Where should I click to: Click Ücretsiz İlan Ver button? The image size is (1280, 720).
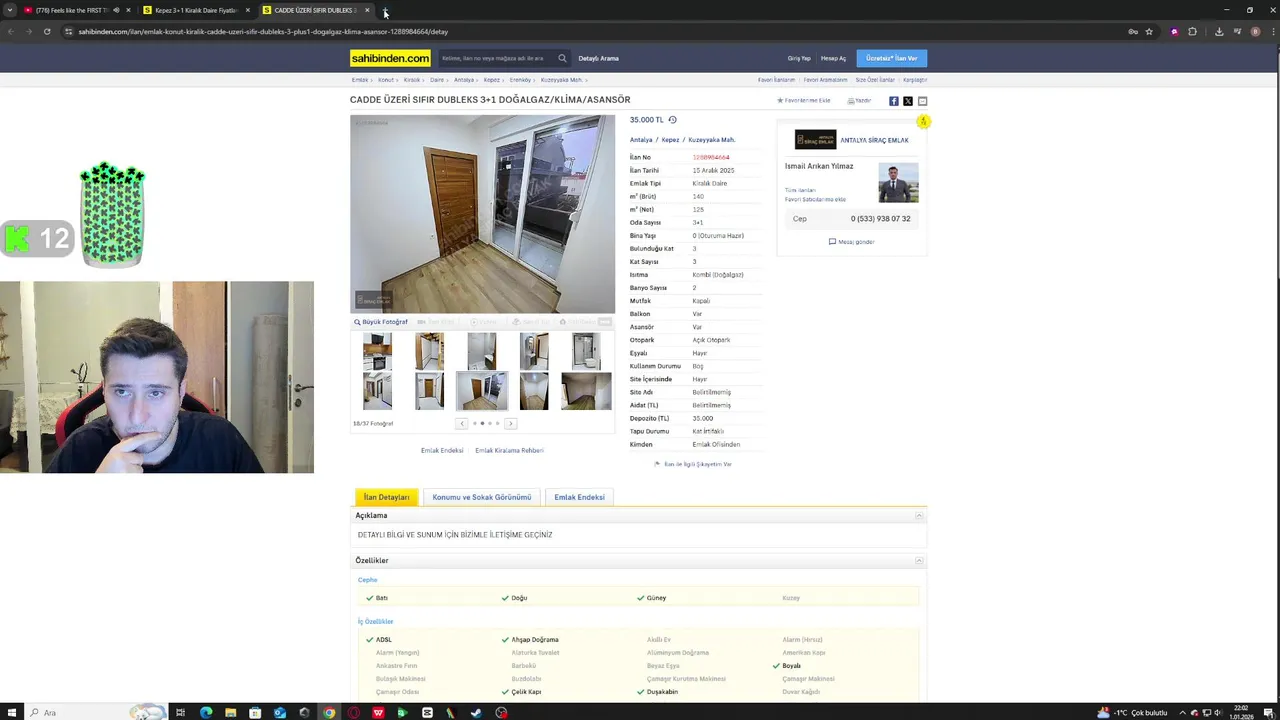891,58
